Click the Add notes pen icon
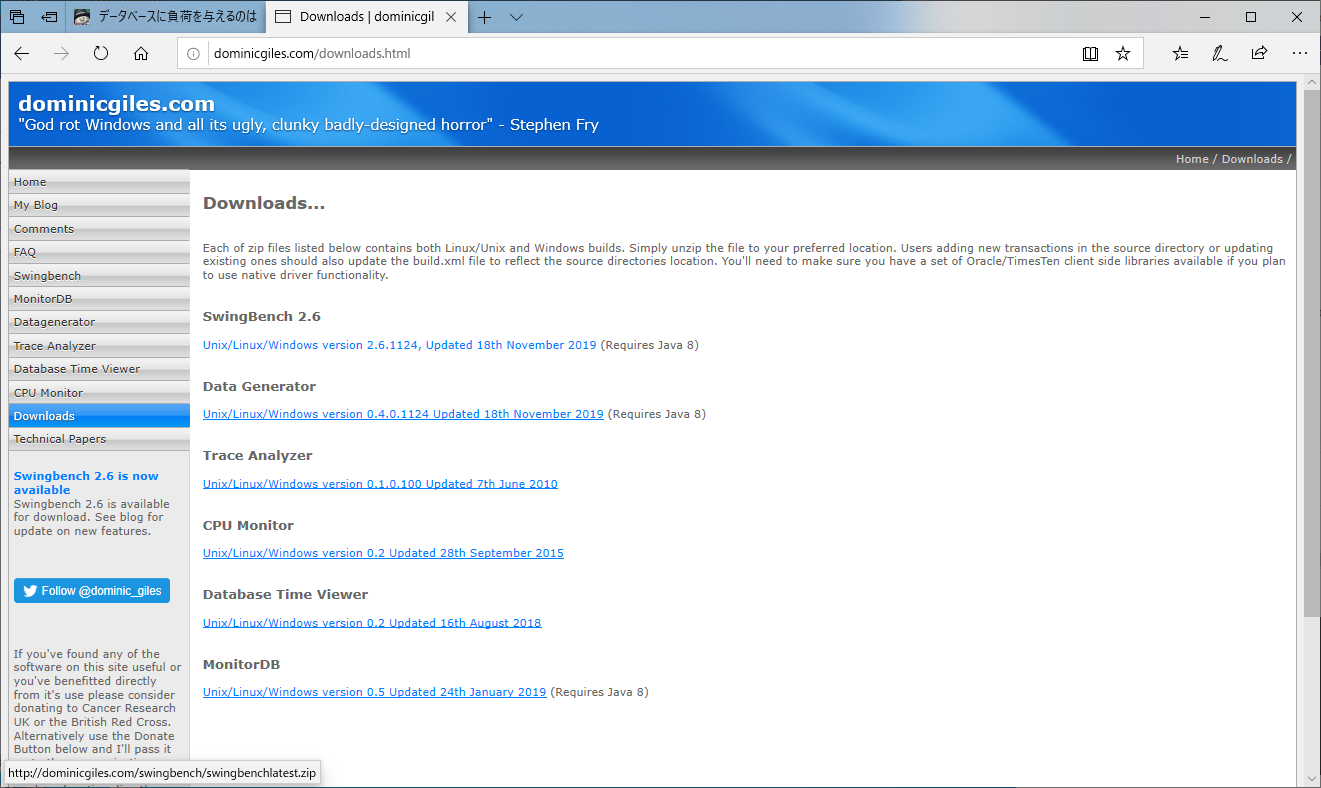Image resolution: width=1321 pixels, height=788 pixels. click(x=1220, y=54)
